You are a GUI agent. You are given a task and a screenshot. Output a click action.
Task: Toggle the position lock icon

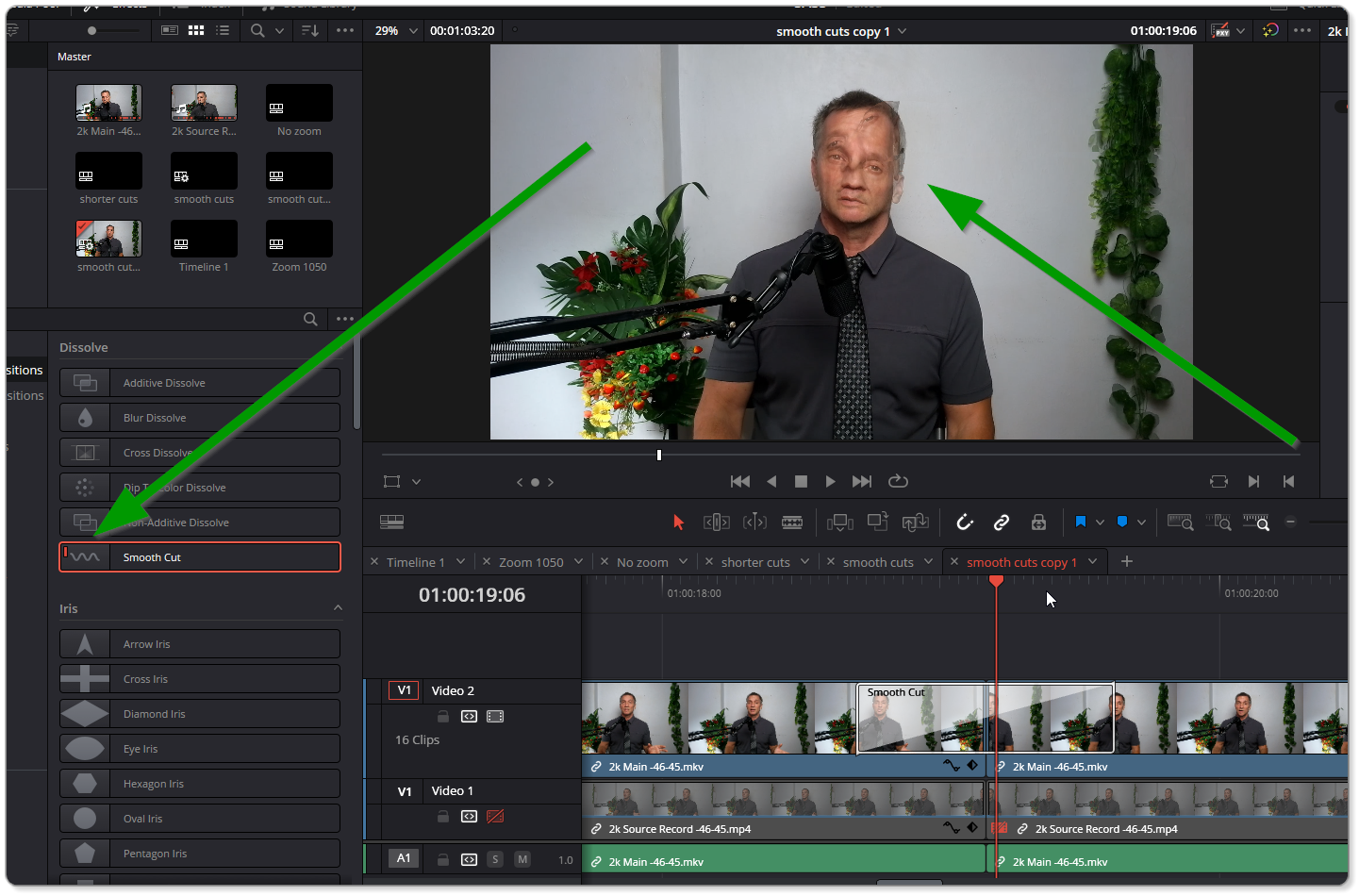(x=1038, y=522)
